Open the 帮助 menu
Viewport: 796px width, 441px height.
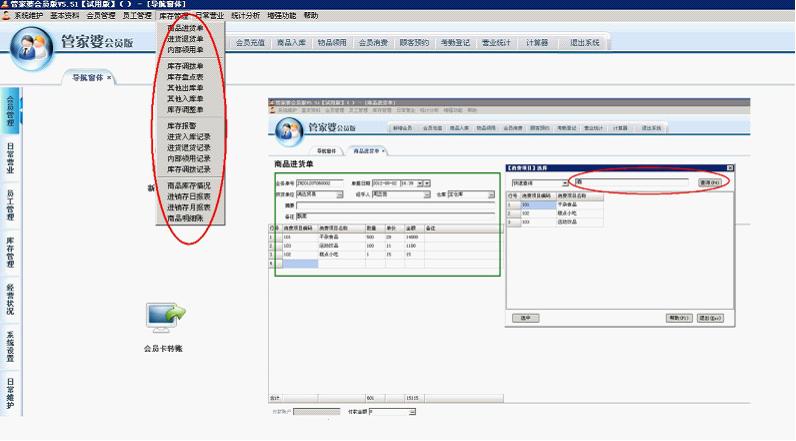(311, 16)
